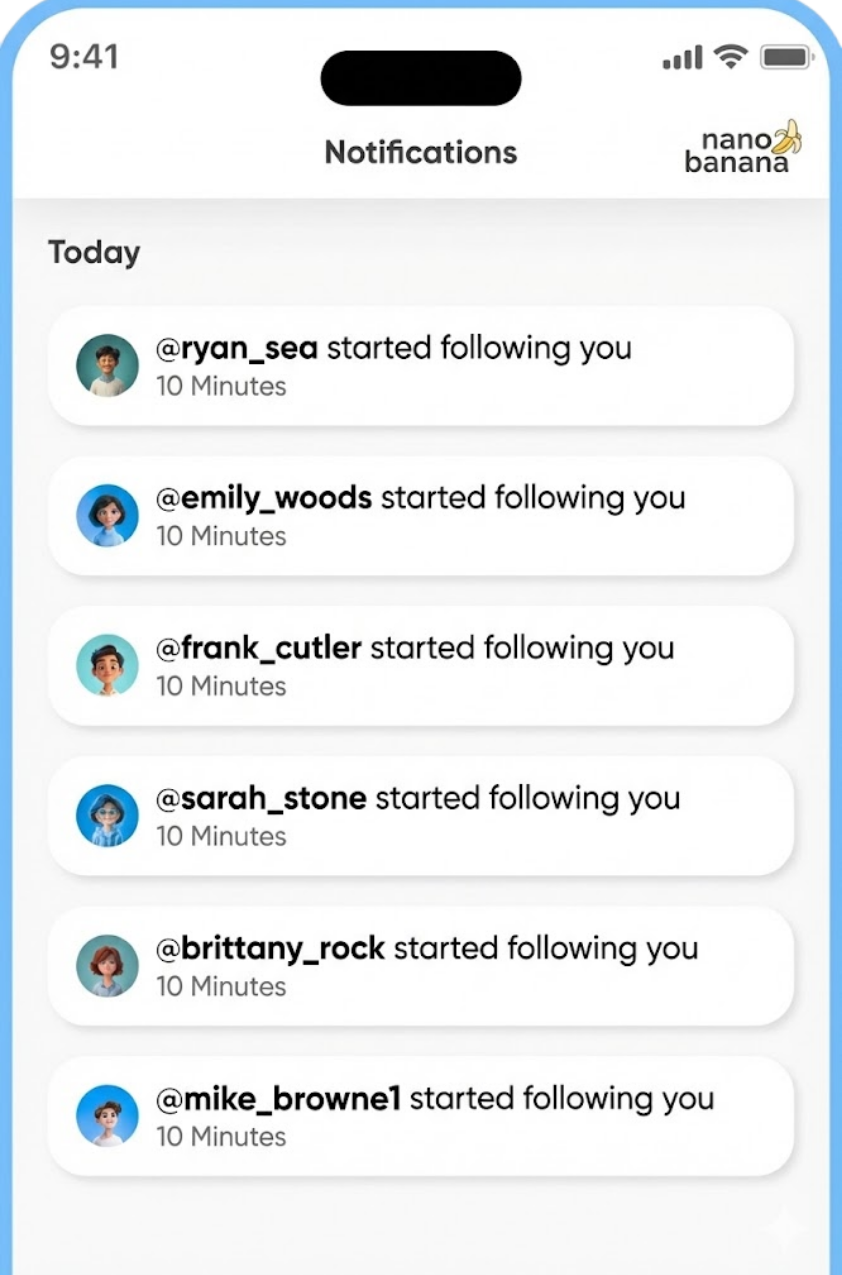Open the @ryan_sea username link
The height and width of the screenshot is (1275, 842).
(237, 349)
